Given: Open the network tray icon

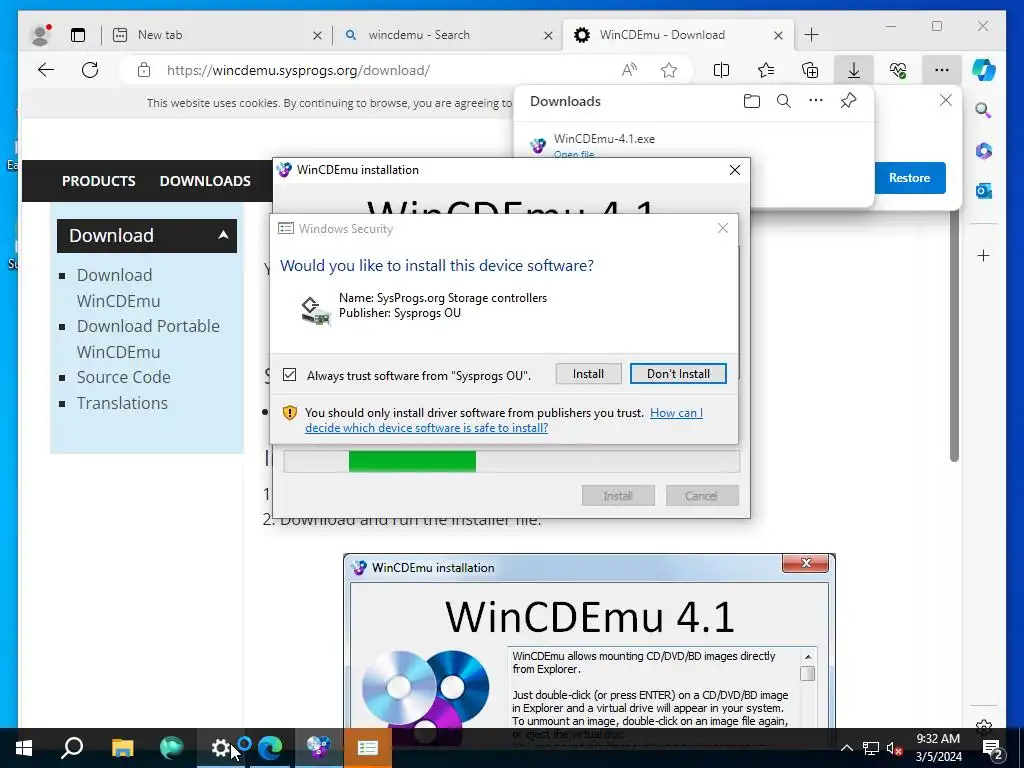Looking at the screenshot, I should (x=871, y=748).
